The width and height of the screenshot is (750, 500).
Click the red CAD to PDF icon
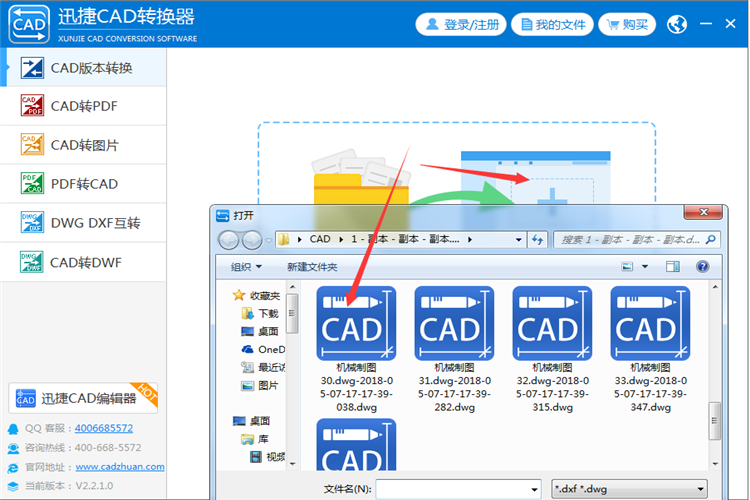tap(32, 105)
